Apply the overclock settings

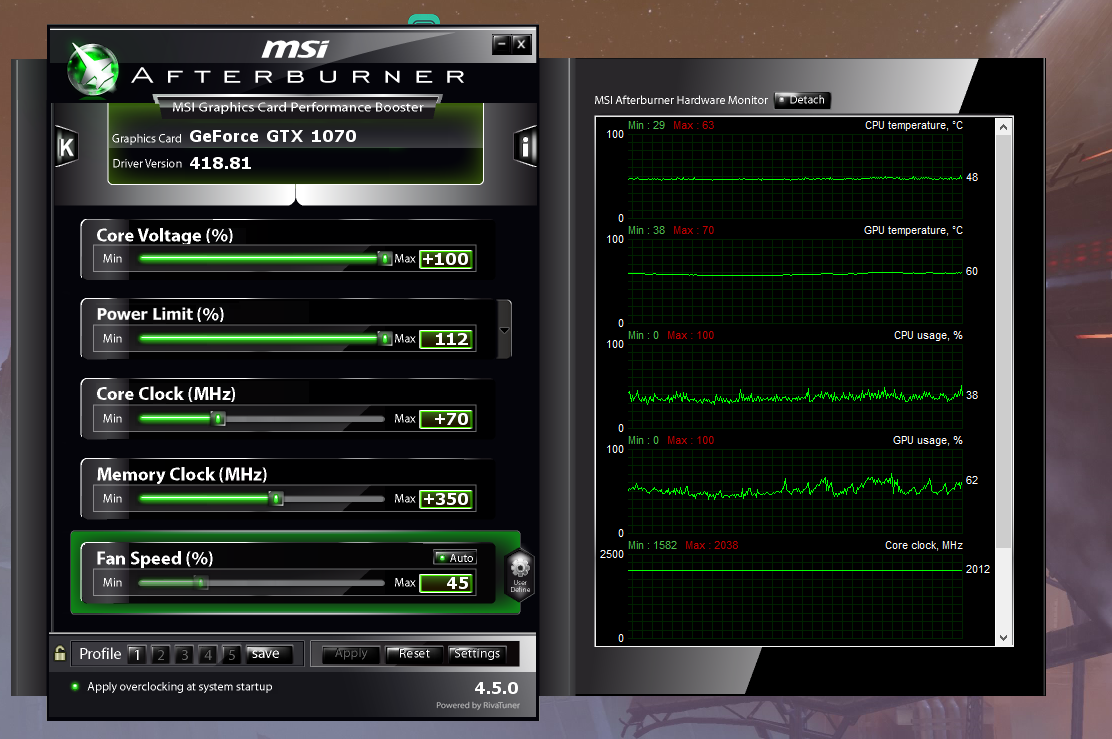coord(352,654)
